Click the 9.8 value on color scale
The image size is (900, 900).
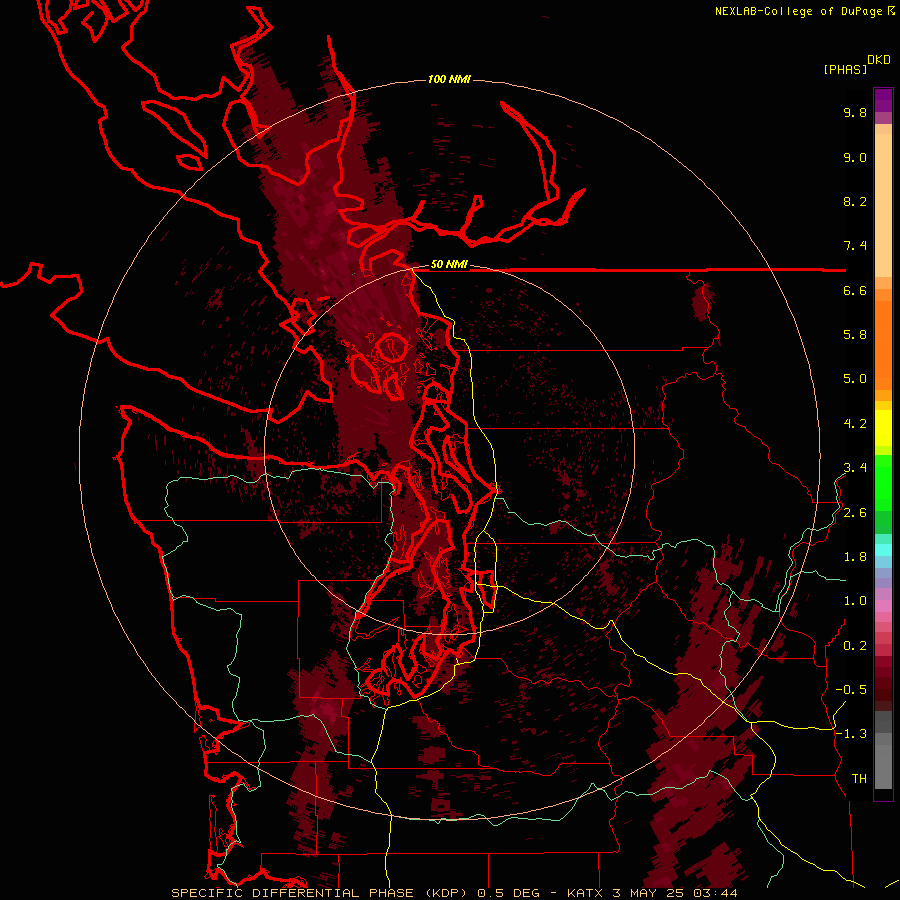pyautogui.click(x=855, y=112)
